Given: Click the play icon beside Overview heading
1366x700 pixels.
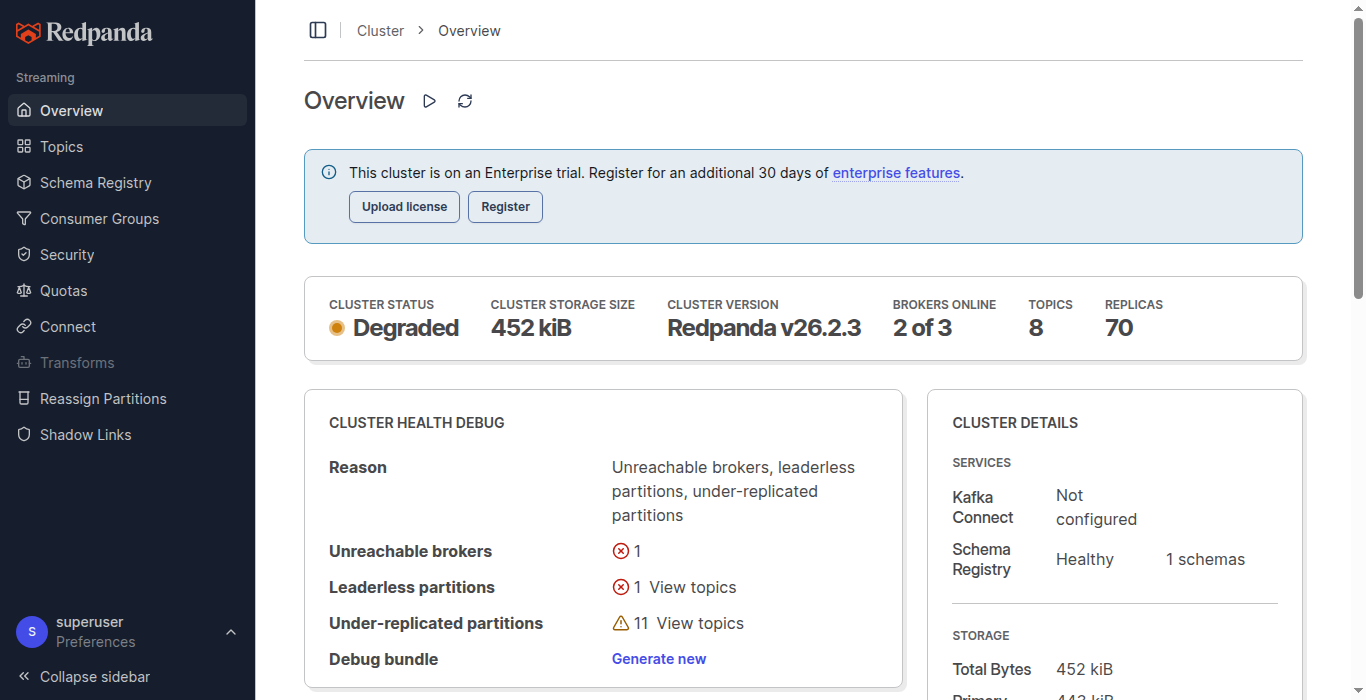Looking at the screenshot, I should 429,101.
